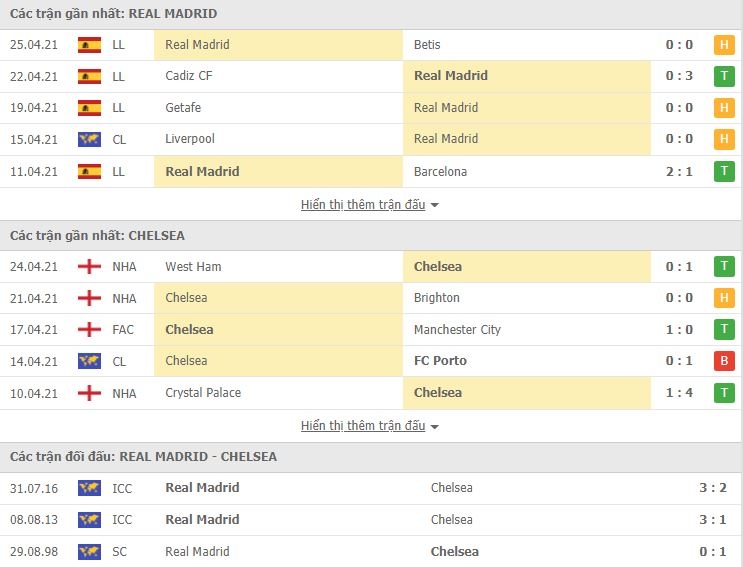Expand more Real Madrid matches via 'Hiển thị thêm trận đấu'

[x=363, y=205]
